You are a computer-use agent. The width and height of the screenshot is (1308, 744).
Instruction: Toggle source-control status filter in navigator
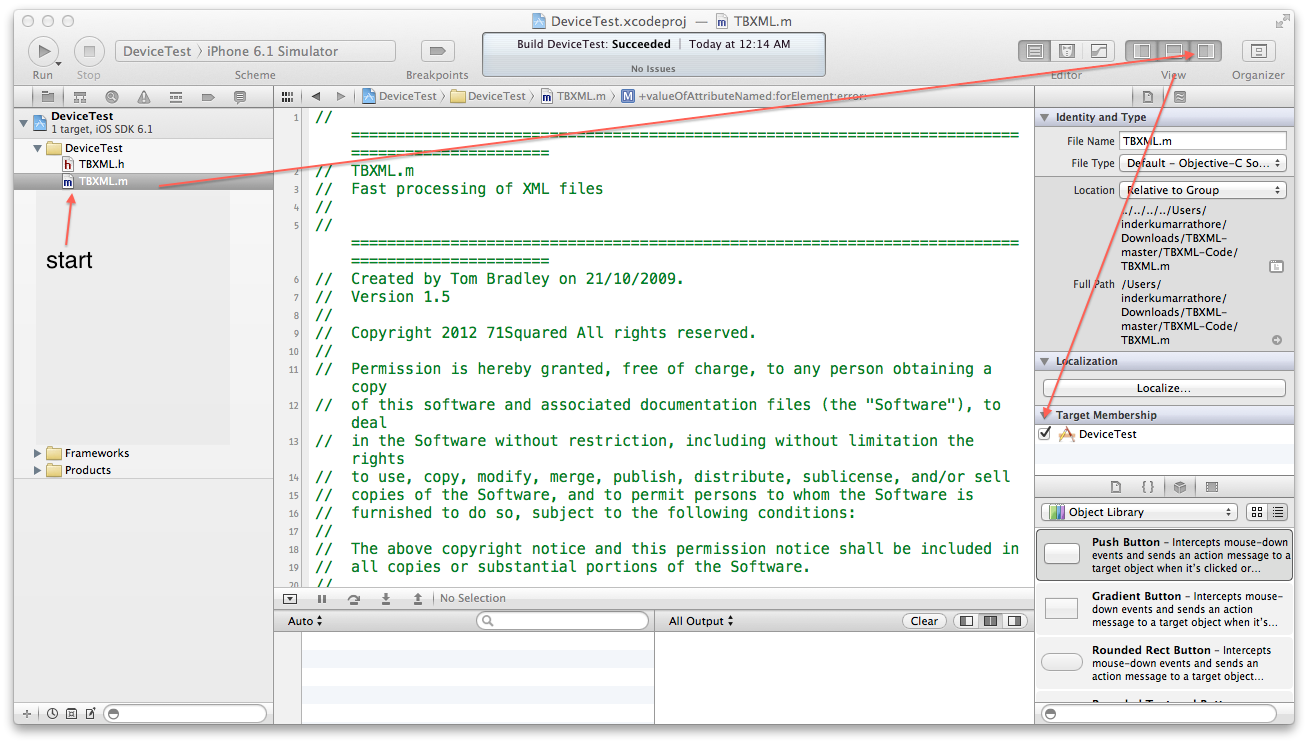tap(71, 714)
